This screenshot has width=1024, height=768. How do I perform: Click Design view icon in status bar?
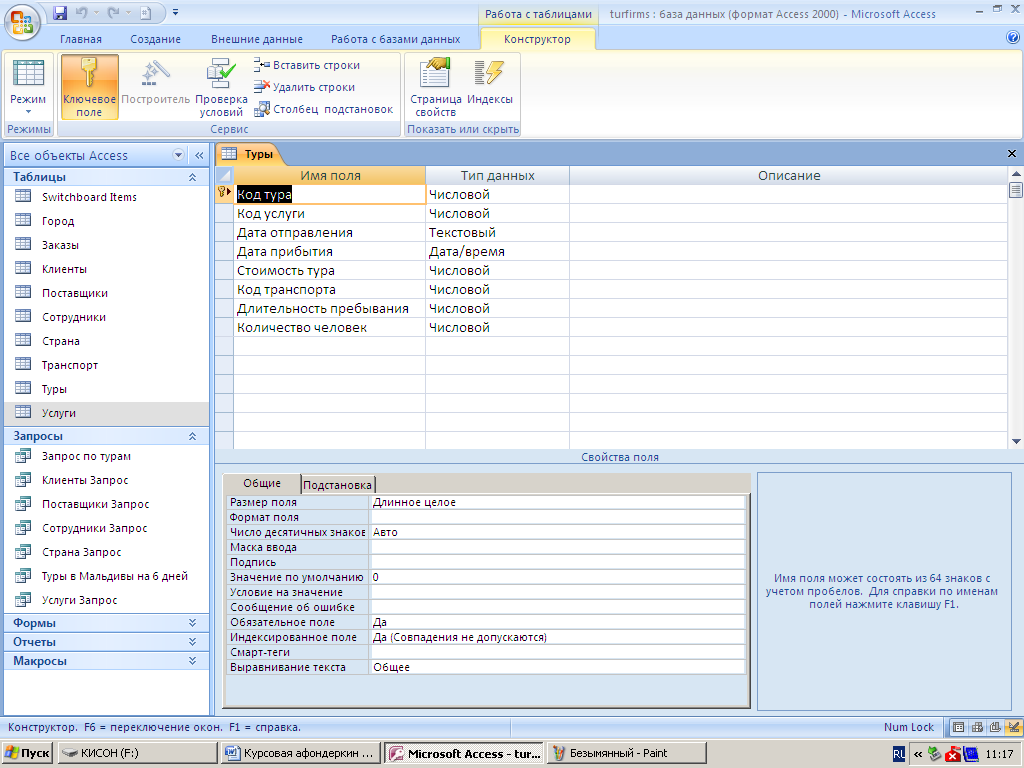(1014, 727)
